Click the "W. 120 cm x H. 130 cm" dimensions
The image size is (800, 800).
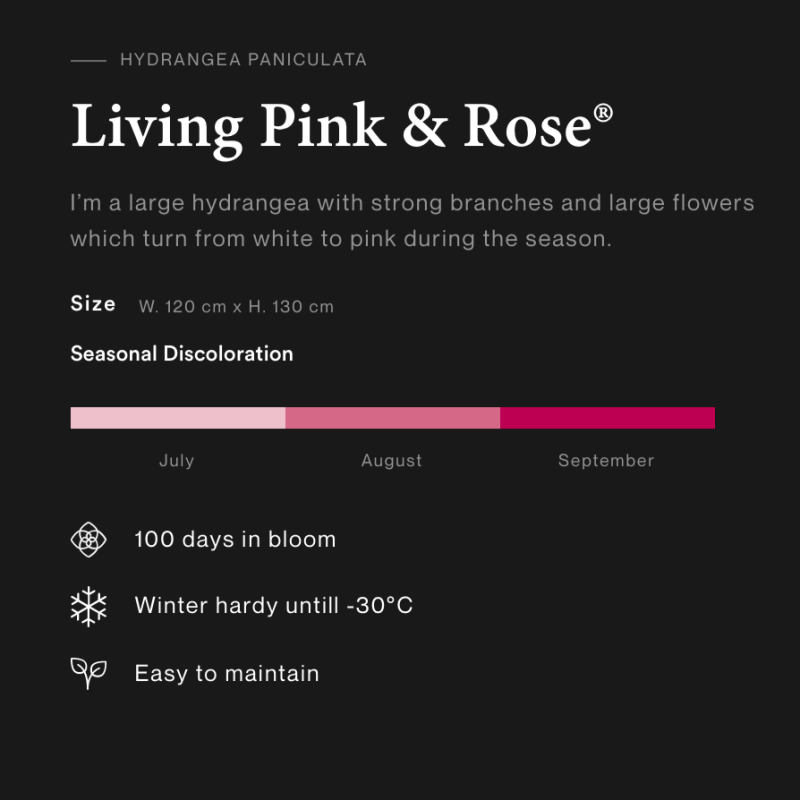click(236, 307)
